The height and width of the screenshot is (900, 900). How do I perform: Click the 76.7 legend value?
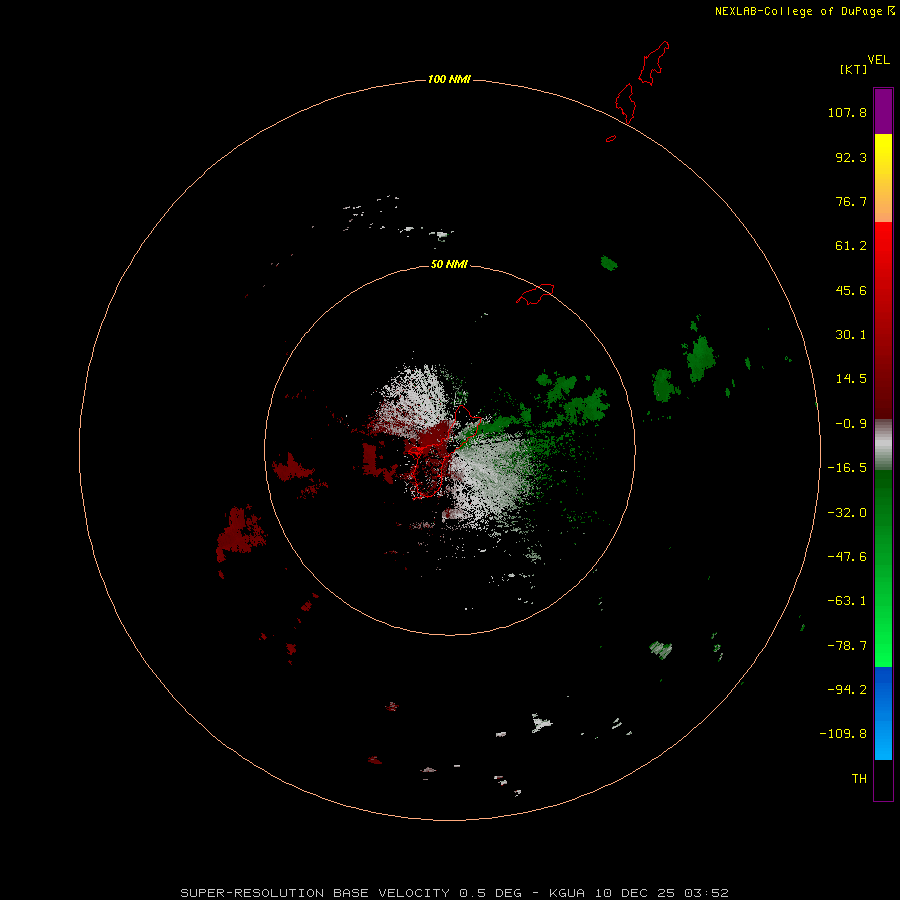(851, 201)
